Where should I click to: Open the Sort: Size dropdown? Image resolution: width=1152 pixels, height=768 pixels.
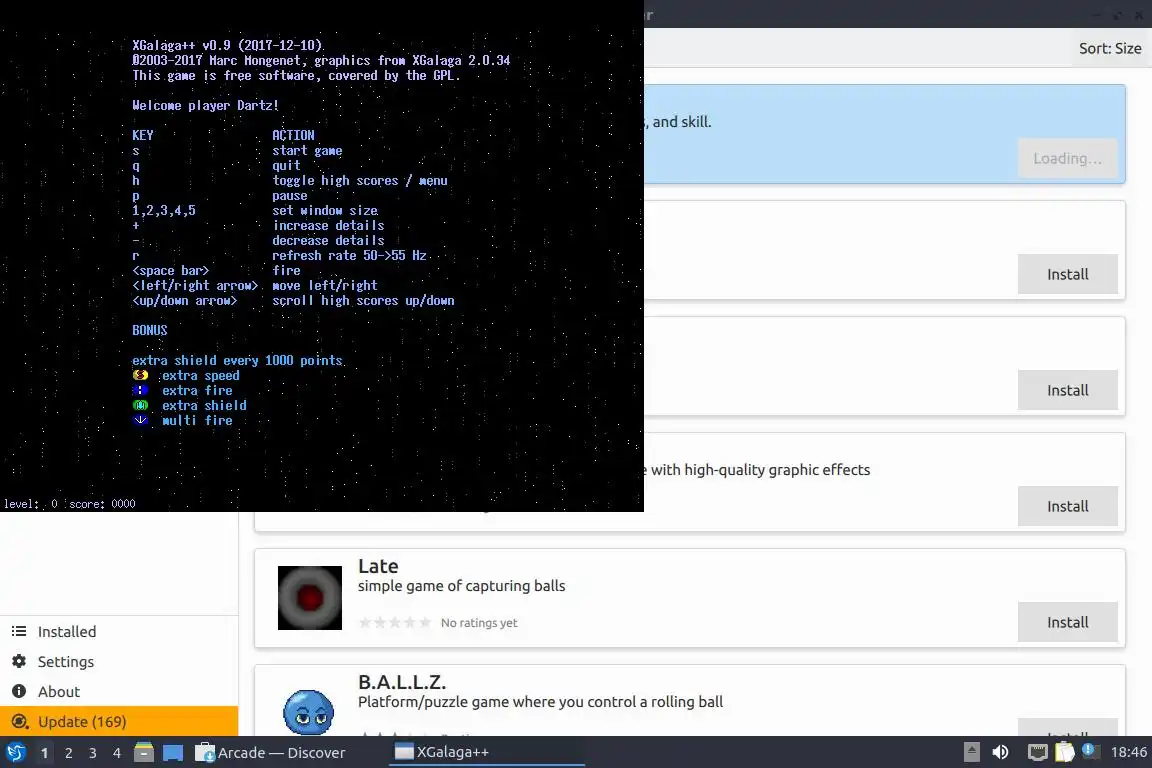(x=1109, y=49)
